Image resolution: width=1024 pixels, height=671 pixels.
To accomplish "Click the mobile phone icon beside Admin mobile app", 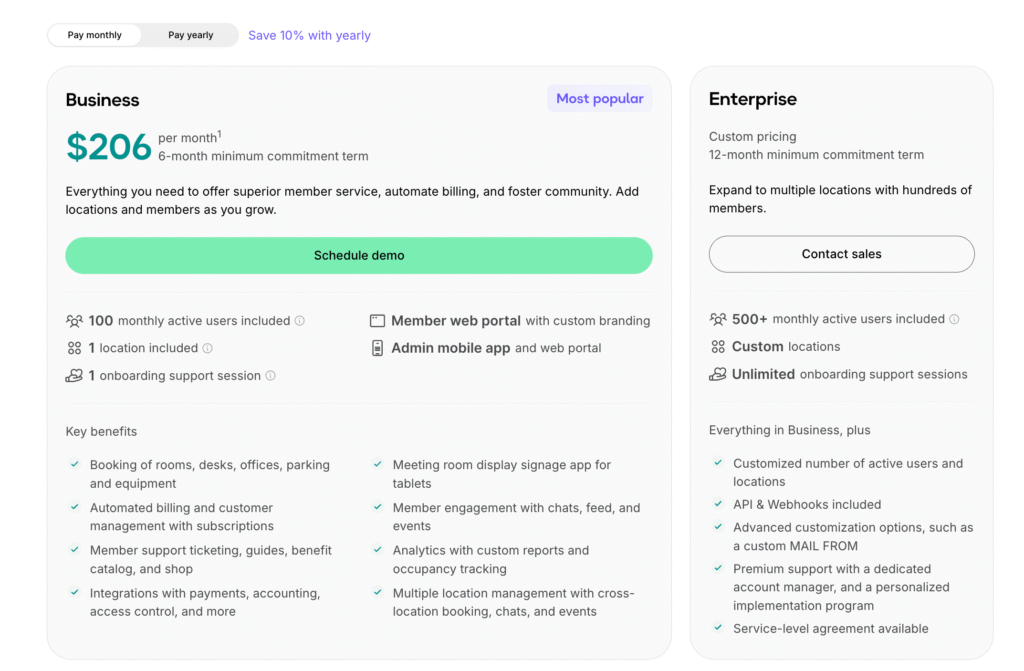I will (378, 348).
